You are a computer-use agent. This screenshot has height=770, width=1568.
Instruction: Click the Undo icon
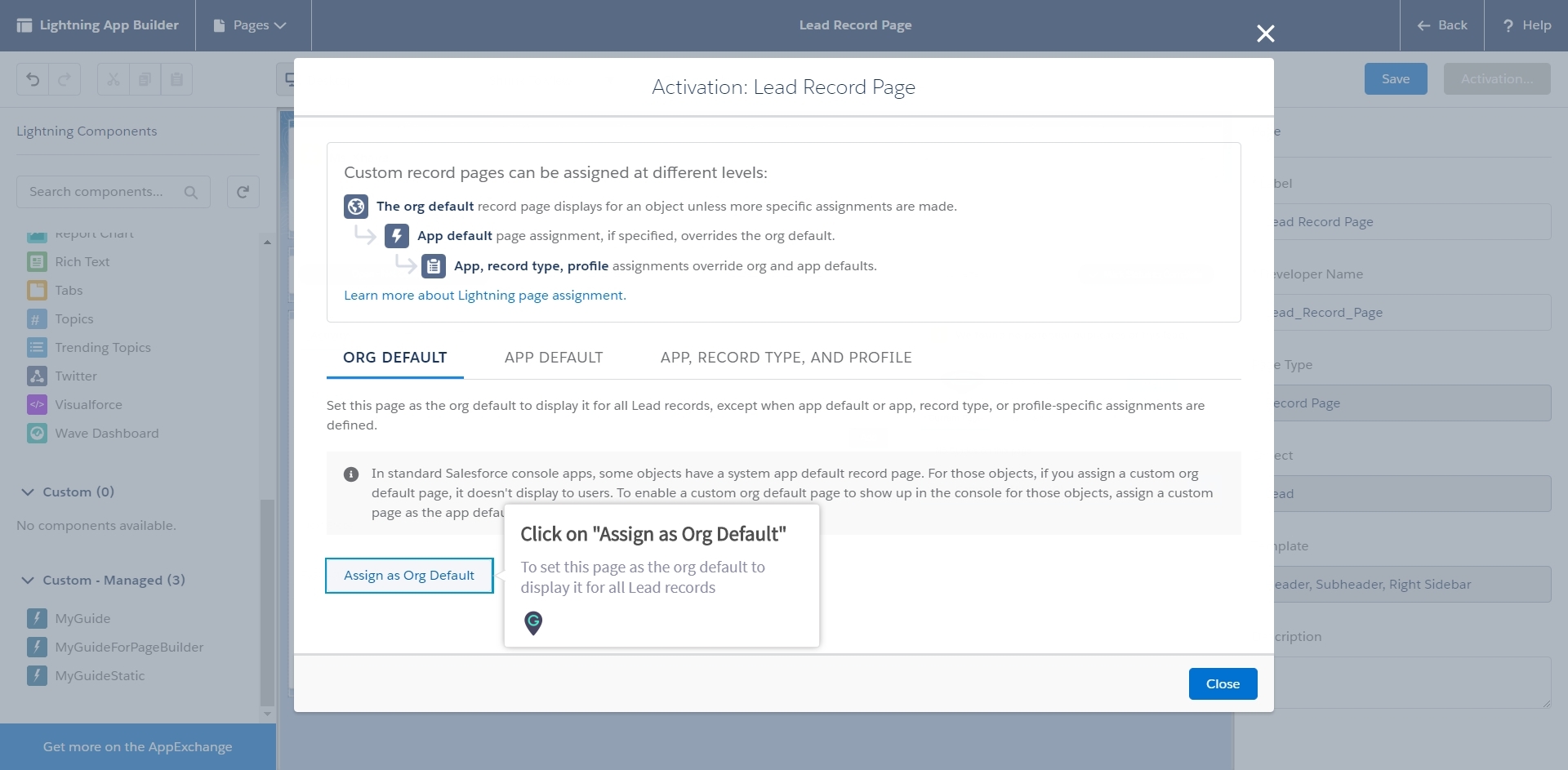[x=33, y=79]
